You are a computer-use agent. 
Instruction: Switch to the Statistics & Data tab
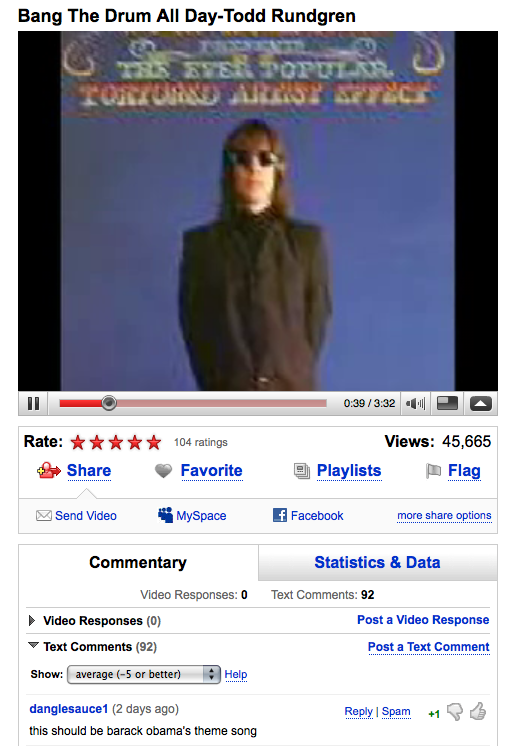coord(377,562)
